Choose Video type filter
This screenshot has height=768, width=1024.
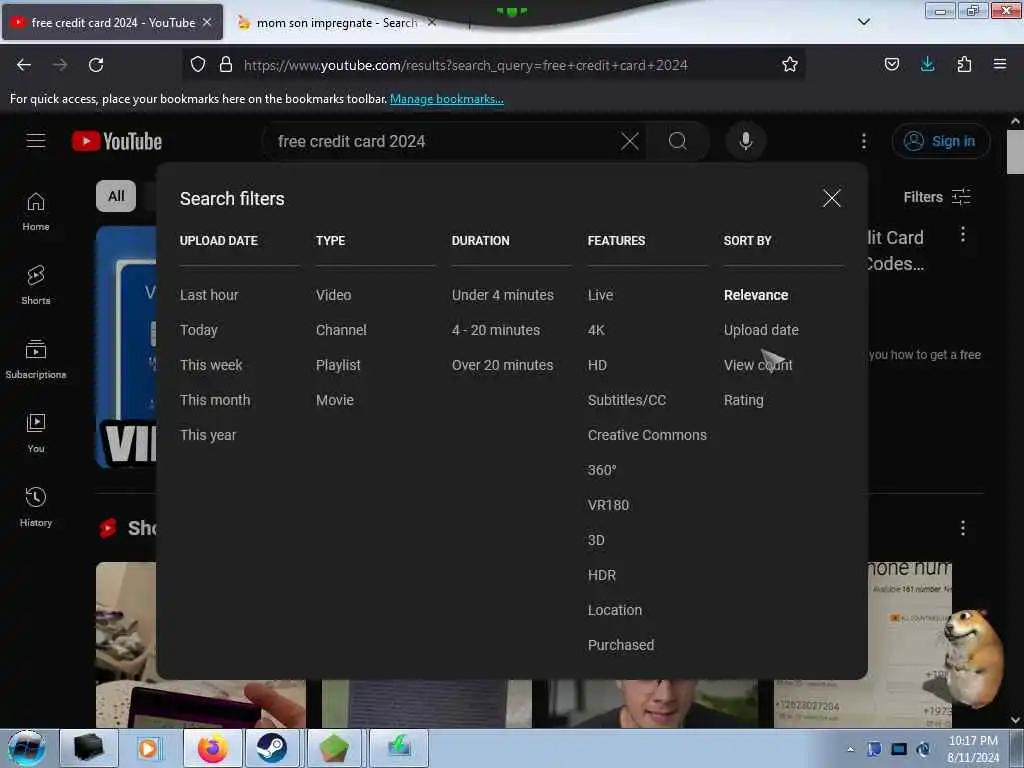pos(334,295)
